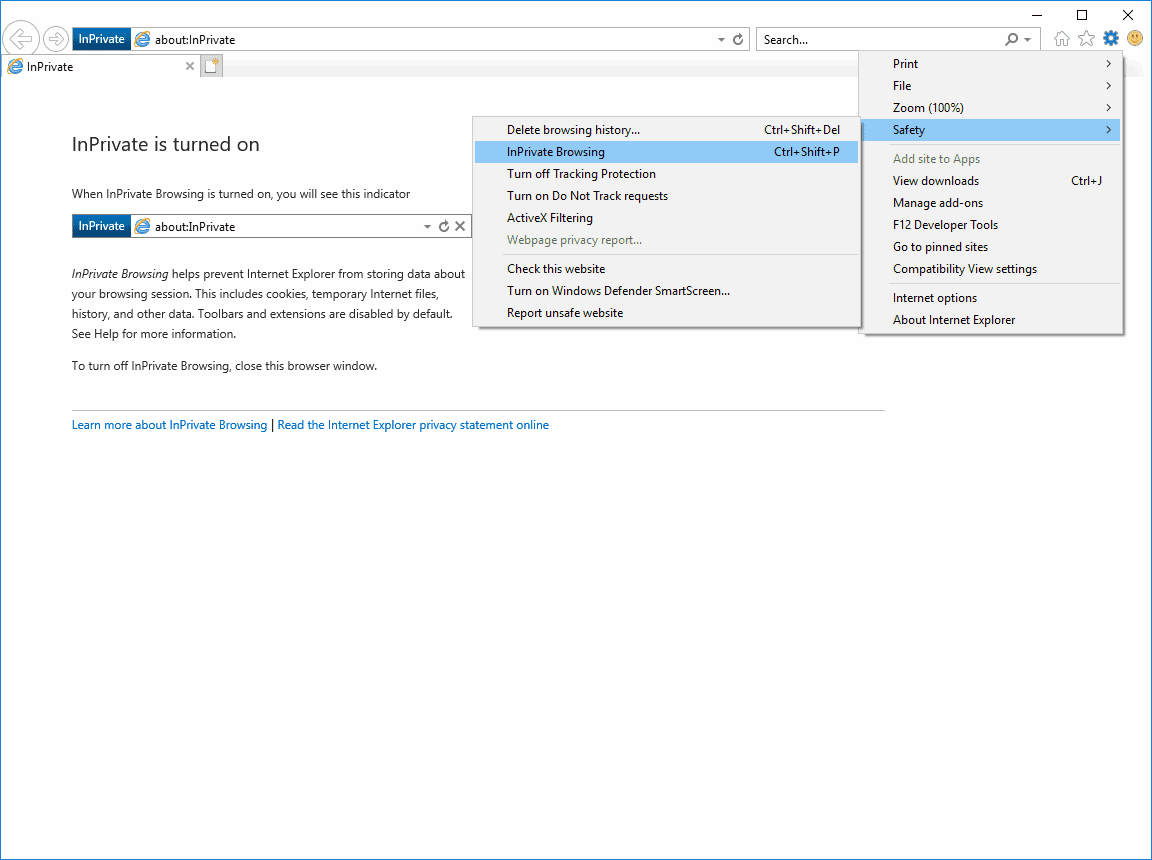The height and width of the screenshot is (860, 1152).
Task: Click the Home icon in the toolbar
Action: pyautogui.click(x=1062, y=39)
